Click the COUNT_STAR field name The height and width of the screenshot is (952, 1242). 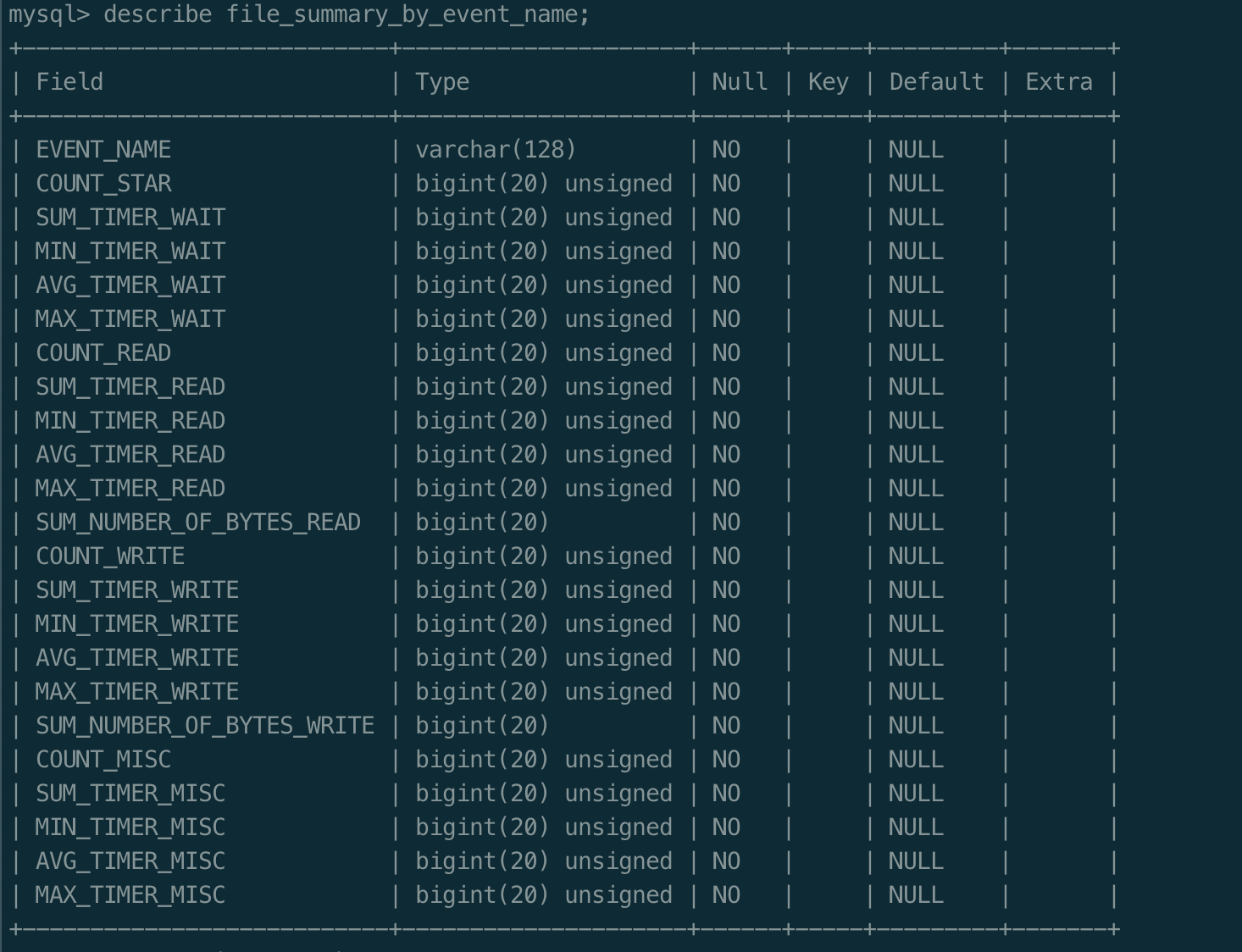[x=103, y=184]
